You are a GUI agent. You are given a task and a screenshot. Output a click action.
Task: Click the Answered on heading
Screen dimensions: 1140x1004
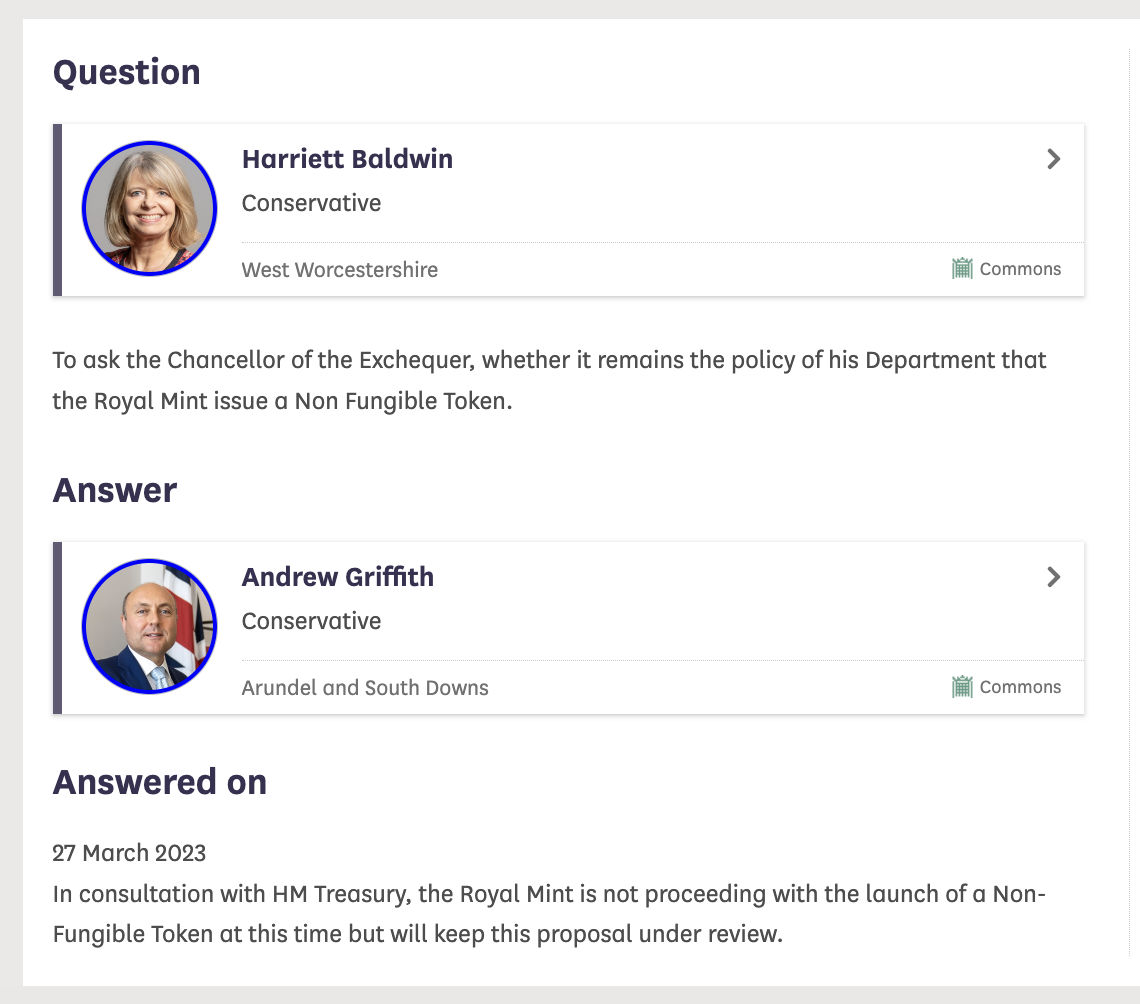[160, 782]
